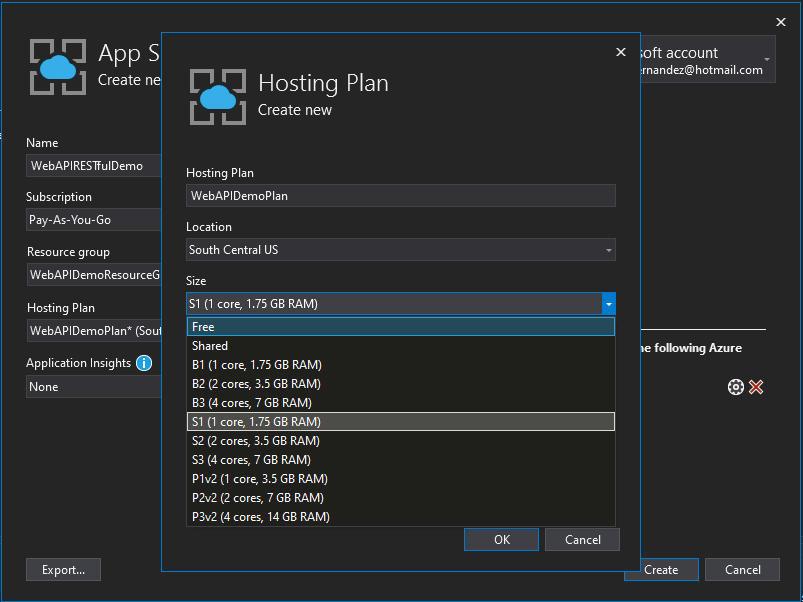Select P2v2 (2 cores, 7 GB RAM)
This screenshot has height=602, width=803.
(401, 498)
